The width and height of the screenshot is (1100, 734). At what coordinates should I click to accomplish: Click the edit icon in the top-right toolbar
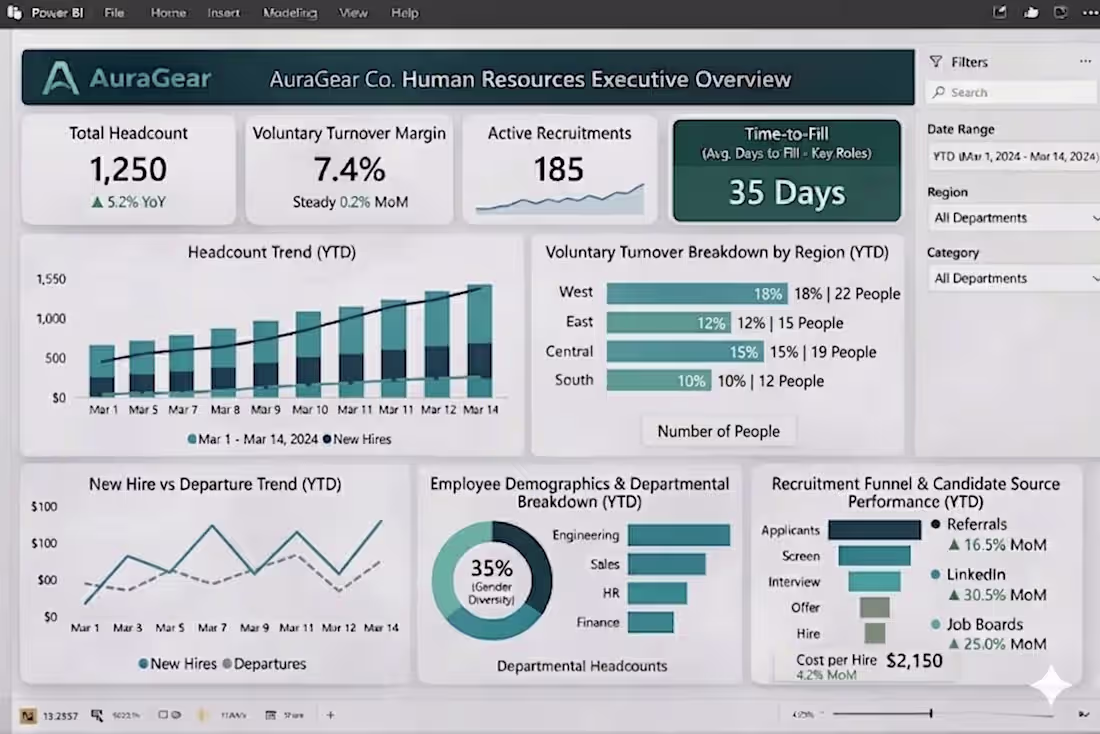[1000, 11]
